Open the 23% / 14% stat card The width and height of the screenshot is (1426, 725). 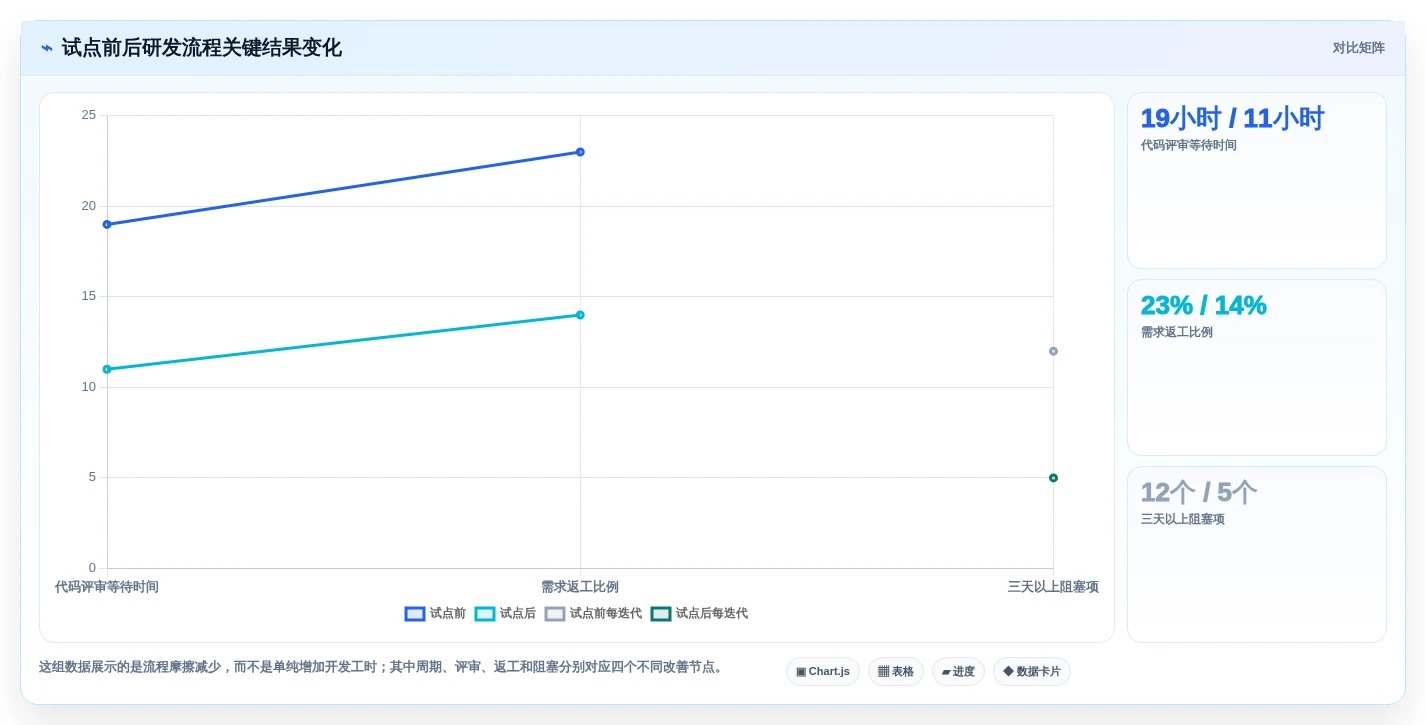(1257, 368)
